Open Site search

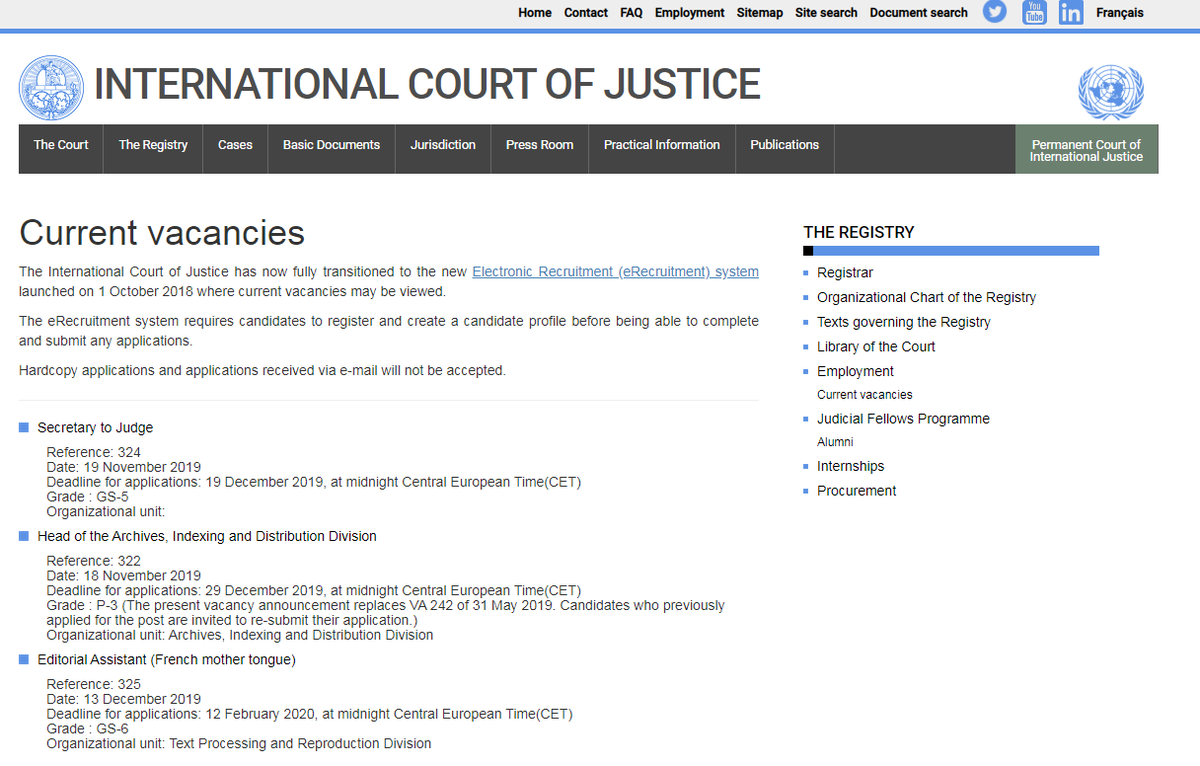click(826, 13)
